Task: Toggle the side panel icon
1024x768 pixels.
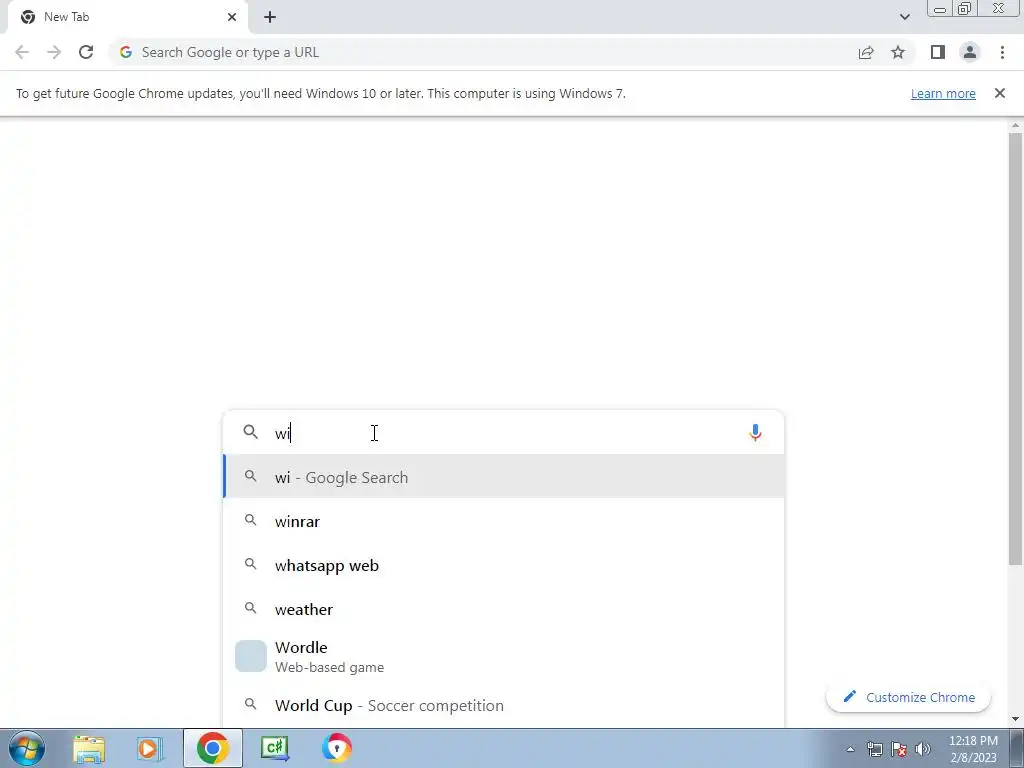Action: click(938, 52)
